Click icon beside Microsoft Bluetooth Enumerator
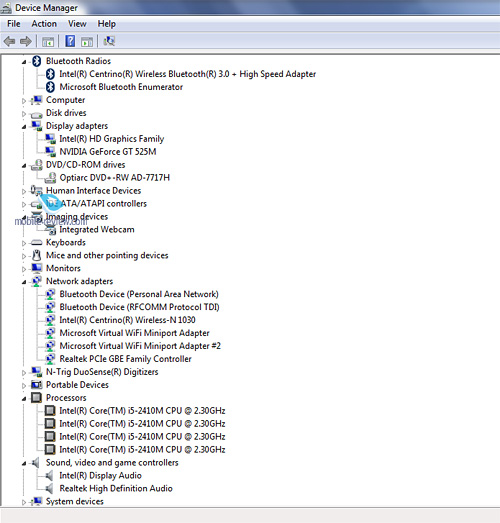The image size is (500, 523). tap(50, 87)
